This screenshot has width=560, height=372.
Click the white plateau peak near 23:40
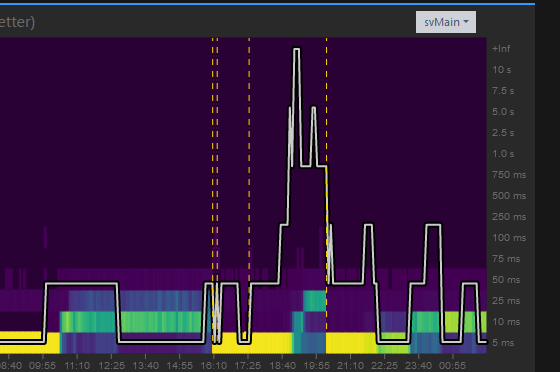[x=433, y=225]
